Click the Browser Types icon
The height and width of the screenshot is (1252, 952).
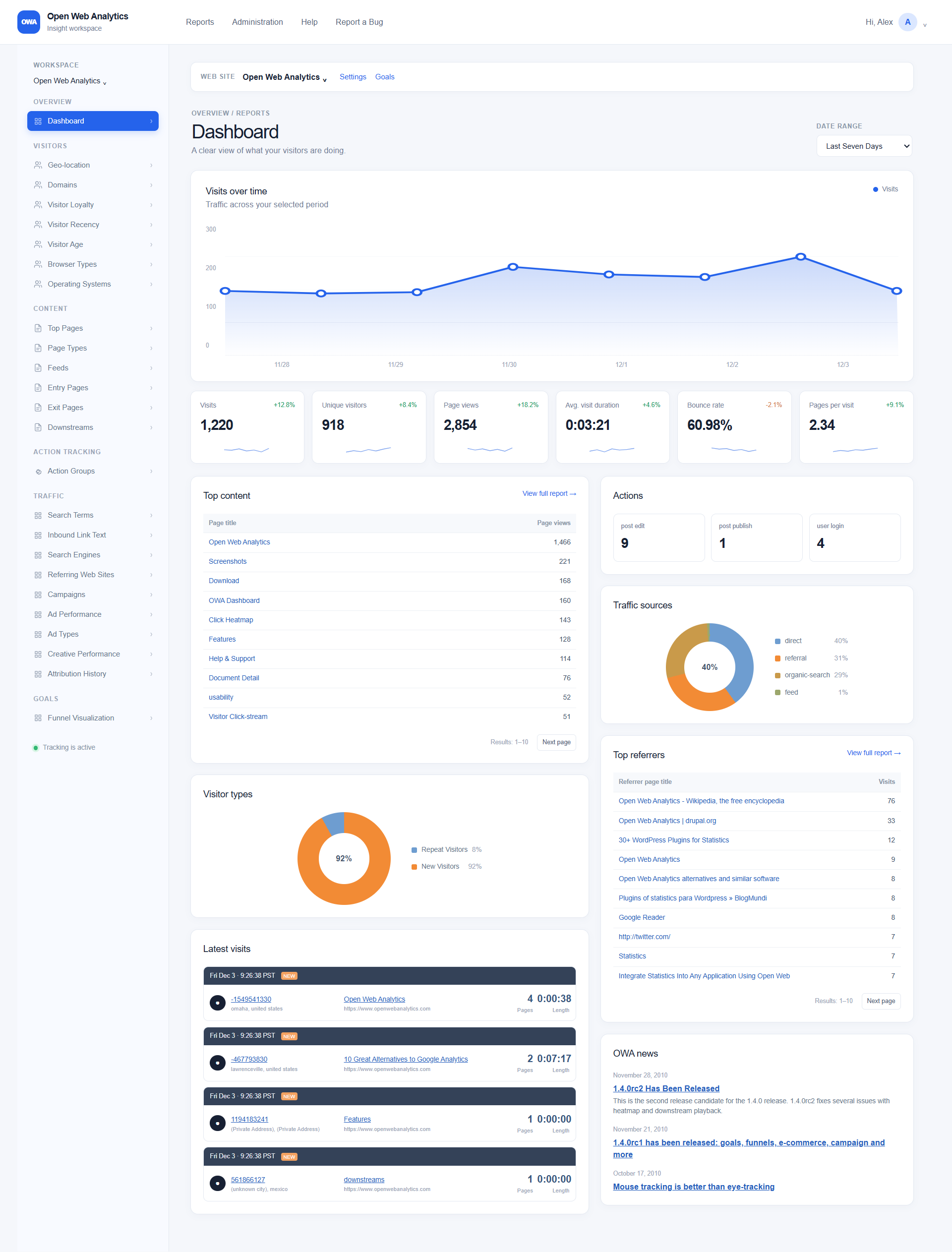[x=38, y=265]
